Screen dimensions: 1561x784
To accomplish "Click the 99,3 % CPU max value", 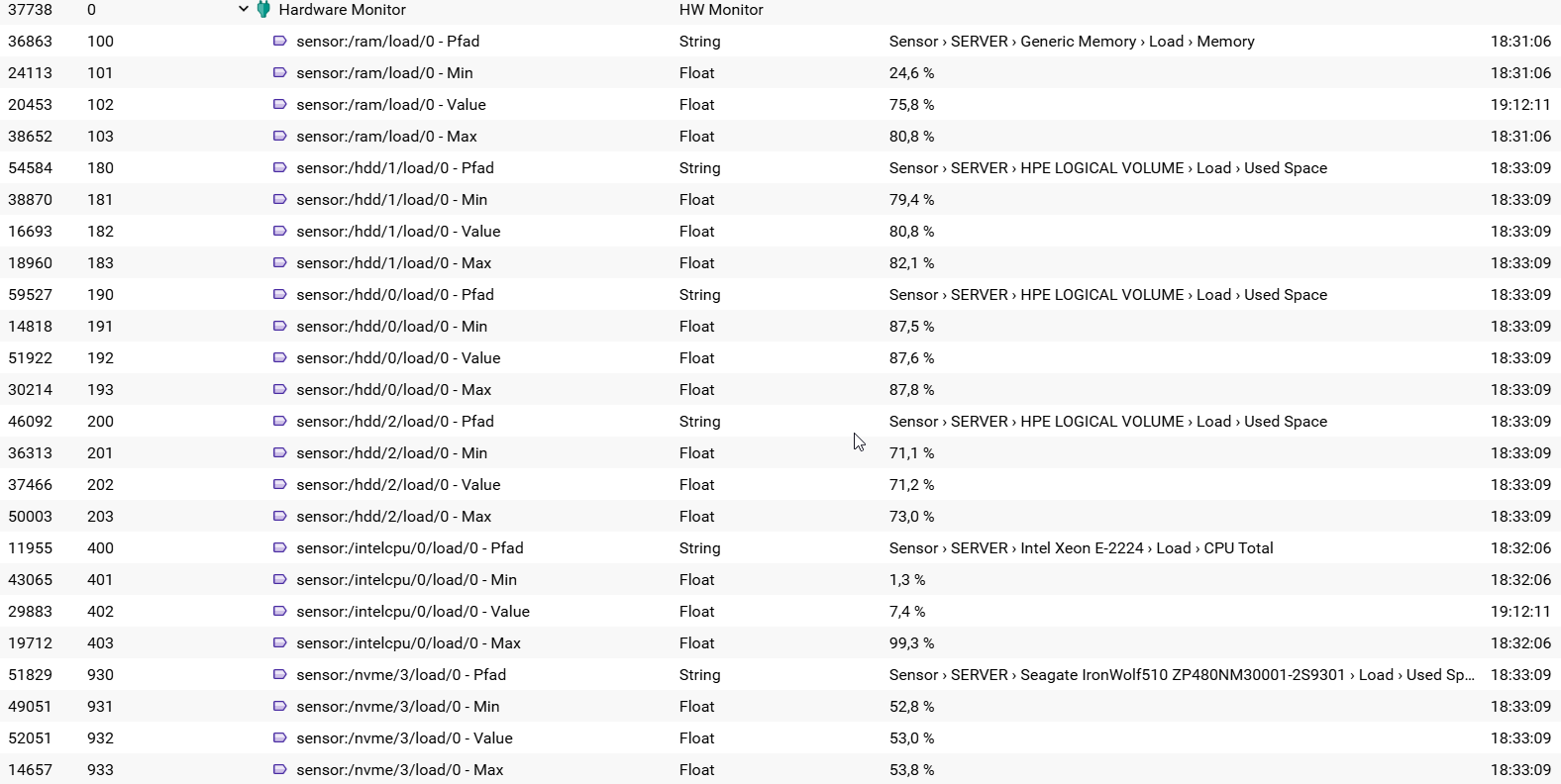I will tap(911, 643).
